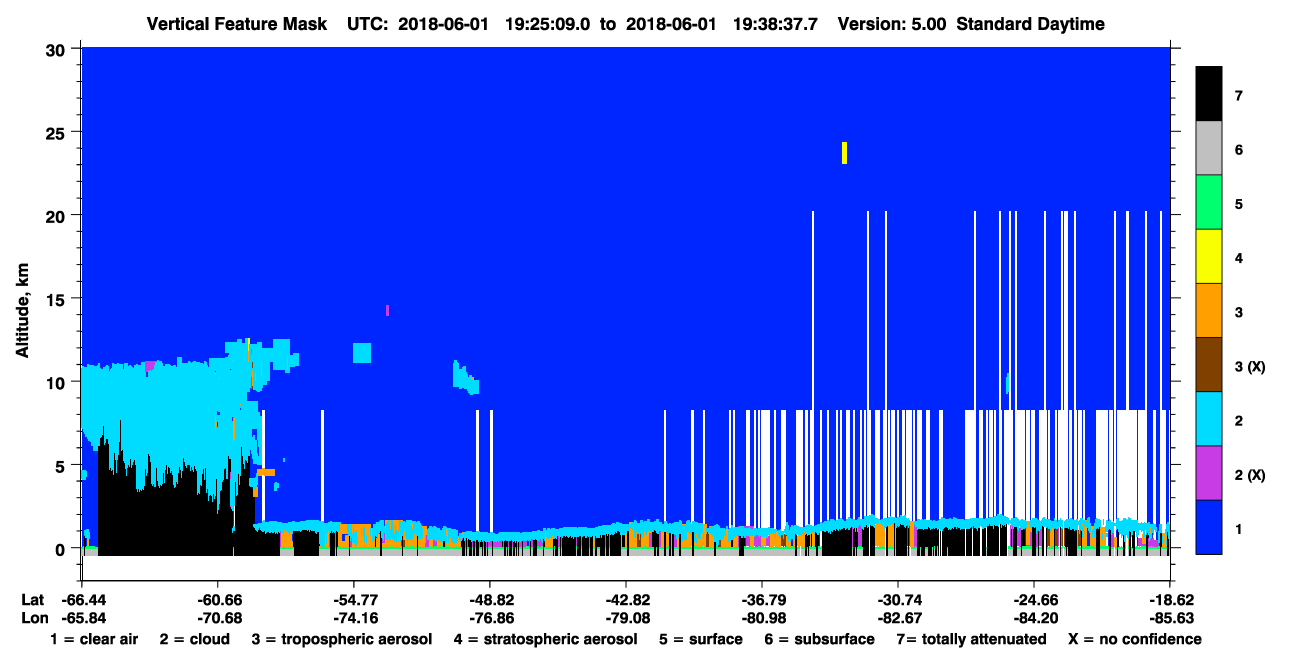Image resolution: width=1300 pixels, height=667 pixels.
Task: Click the brown 3 (X) legend swatch
Action: pyautogui.click(x=1209, y=365)
